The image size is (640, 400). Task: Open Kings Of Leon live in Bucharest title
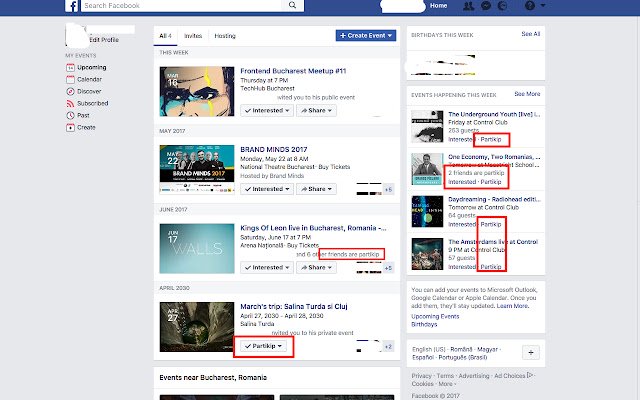pyautogui.click(x=313, y=228)
